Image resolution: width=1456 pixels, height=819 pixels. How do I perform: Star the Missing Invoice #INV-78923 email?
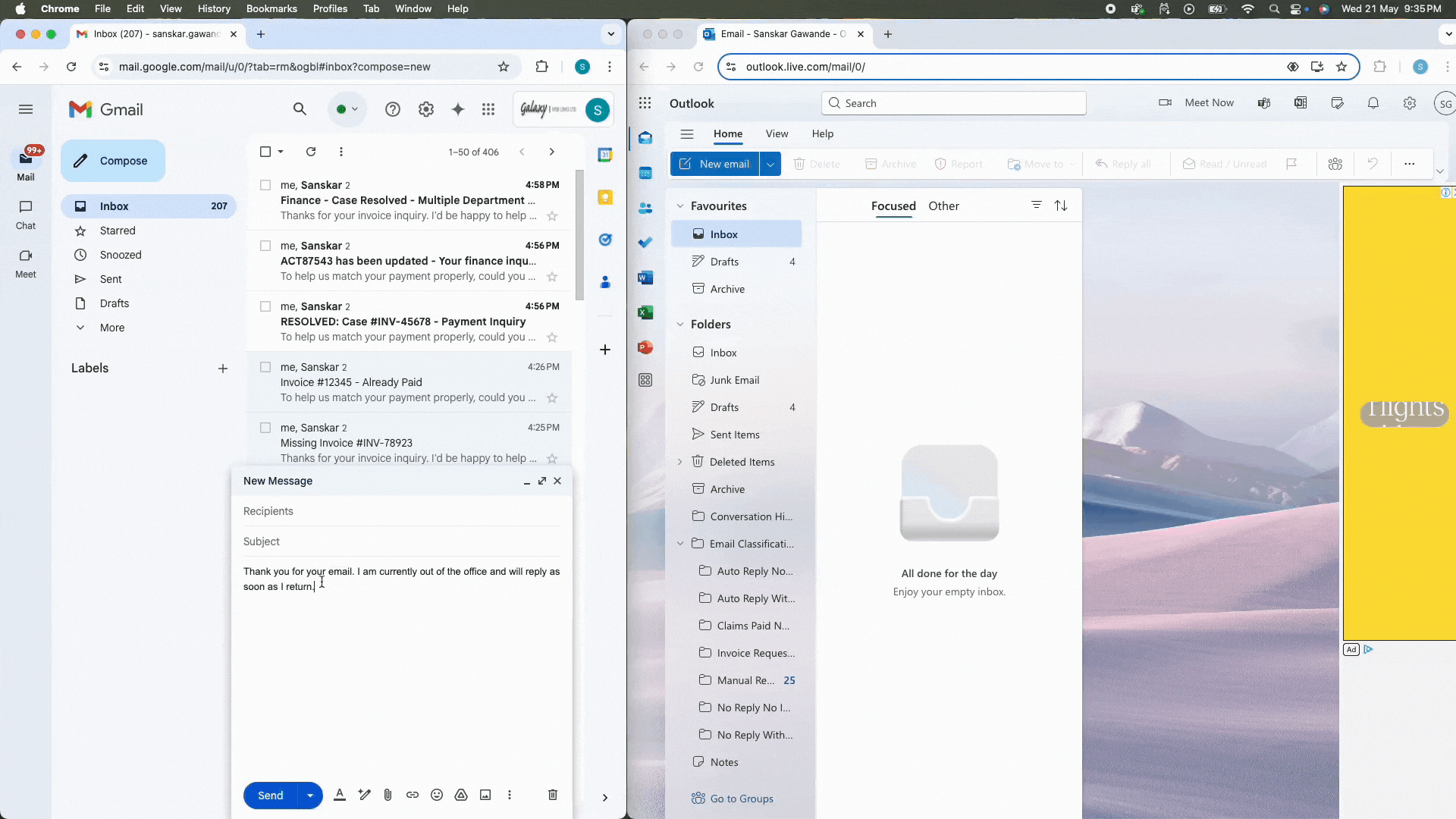[552, 459]
